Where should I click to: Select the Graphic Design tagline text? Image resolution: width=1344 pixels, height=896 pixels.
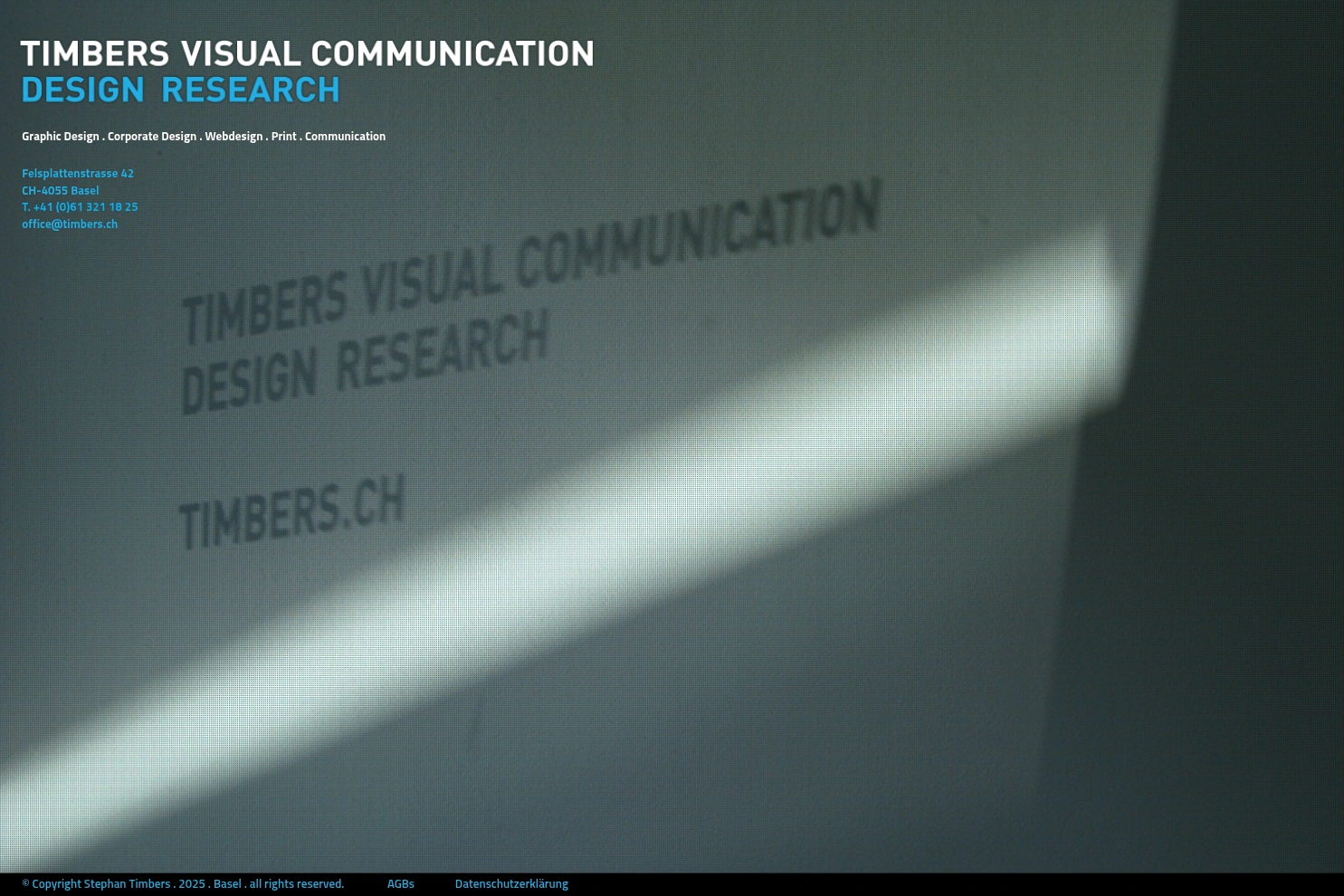point(60,136)
